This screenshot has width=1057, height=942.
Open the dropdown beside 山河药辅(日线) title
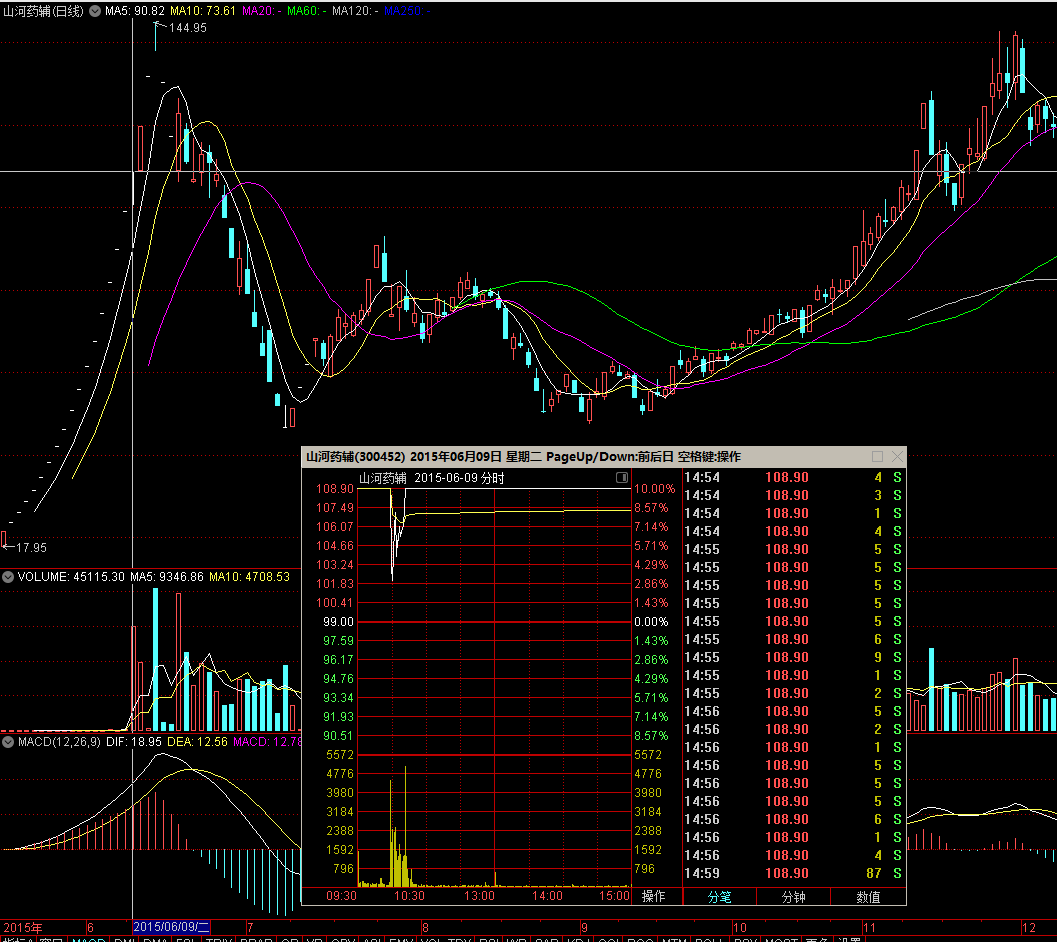pyautogui.click(x=96, y=11)
